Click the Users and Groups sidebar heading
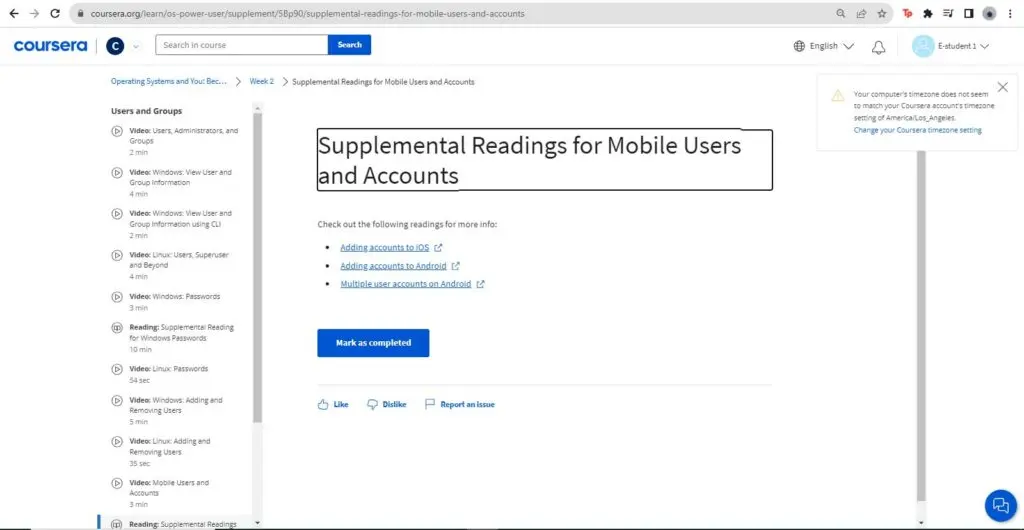Image resolution: width=1024 pixels, height=530 pixels. [x=146, y=111]
